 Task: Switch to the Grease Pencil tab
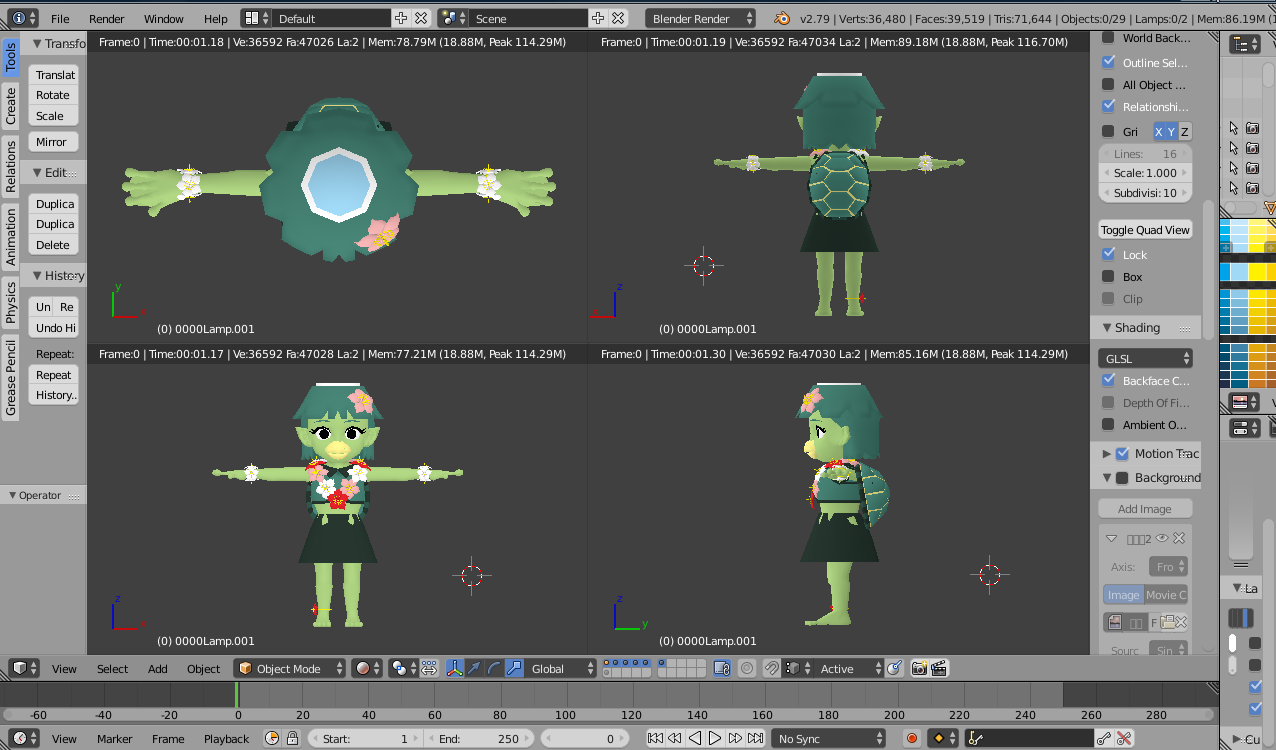10,378
